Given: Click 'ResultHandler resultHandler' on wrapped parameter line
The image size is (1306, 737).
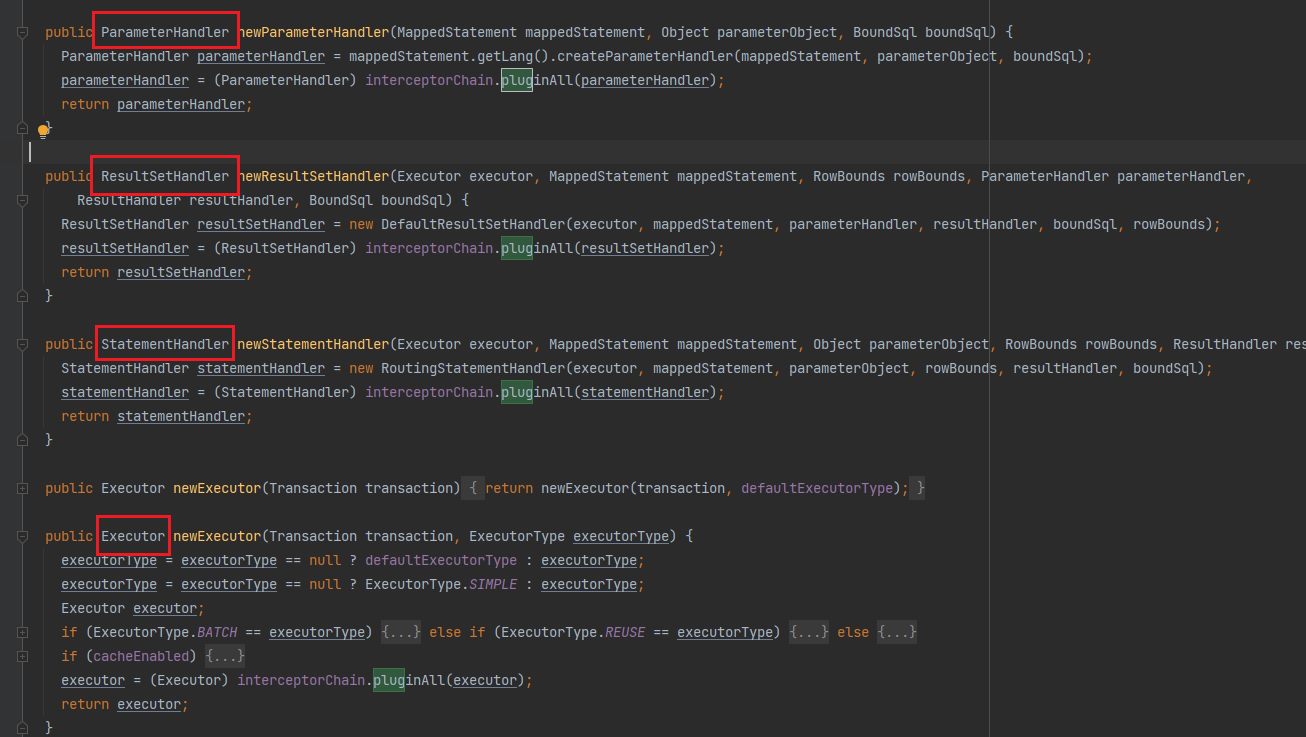Looking at the screenshot, I should (x=185, y=200).
